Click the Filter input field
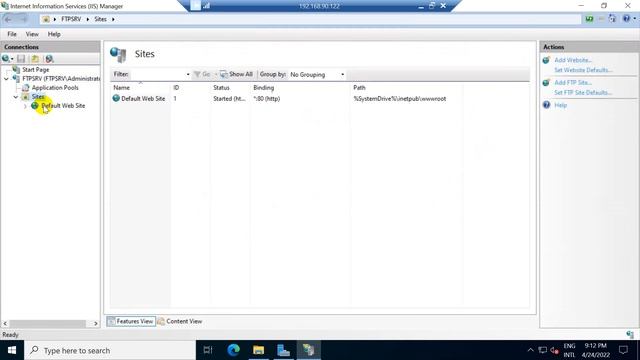640x360 pixels. tap(158, 74)
